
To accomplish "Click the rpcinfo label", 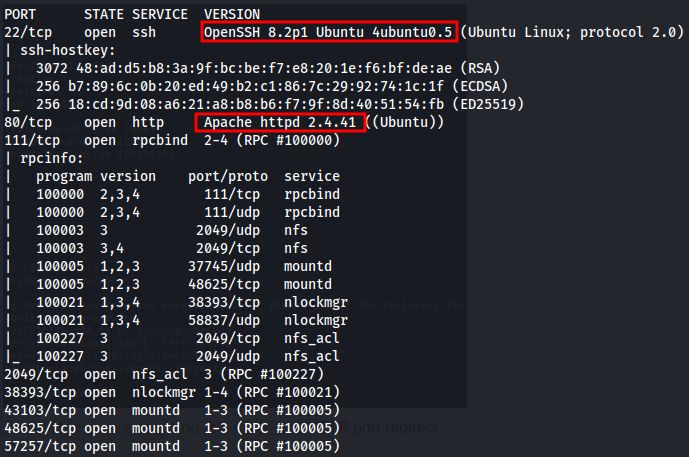I will (x=52, y=159).
